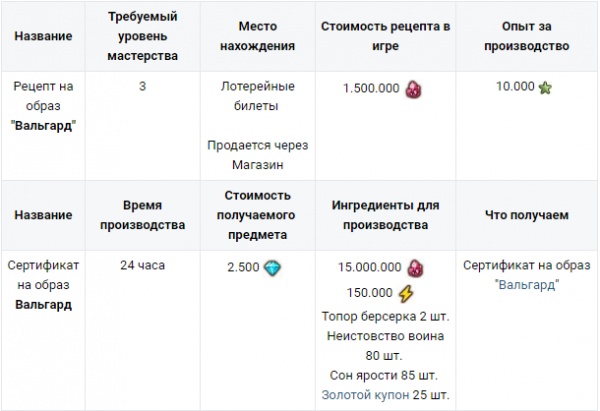Image resolution: width=600 pixels, height=411 pixels.
Task: Open the 'Золотой купон' link
Action: point(365,395)
